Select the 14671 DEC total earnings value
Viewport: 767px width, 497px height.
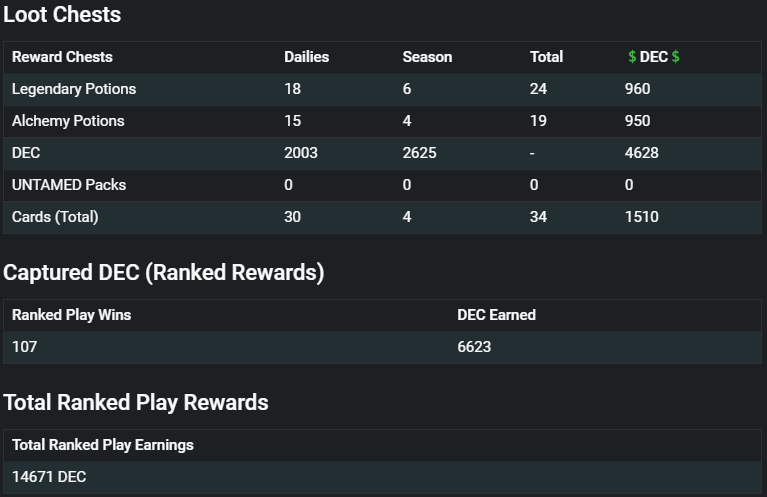[49, 476]
